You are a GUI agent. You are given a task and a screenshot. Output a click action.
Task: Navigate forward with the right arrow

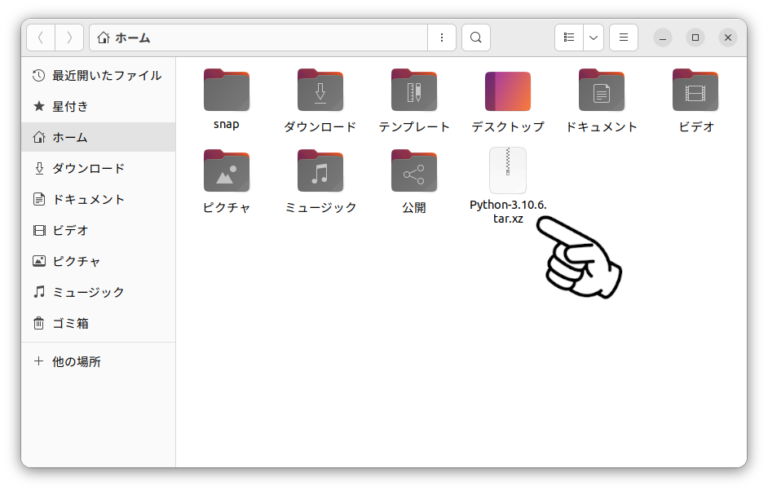point(69,38)
